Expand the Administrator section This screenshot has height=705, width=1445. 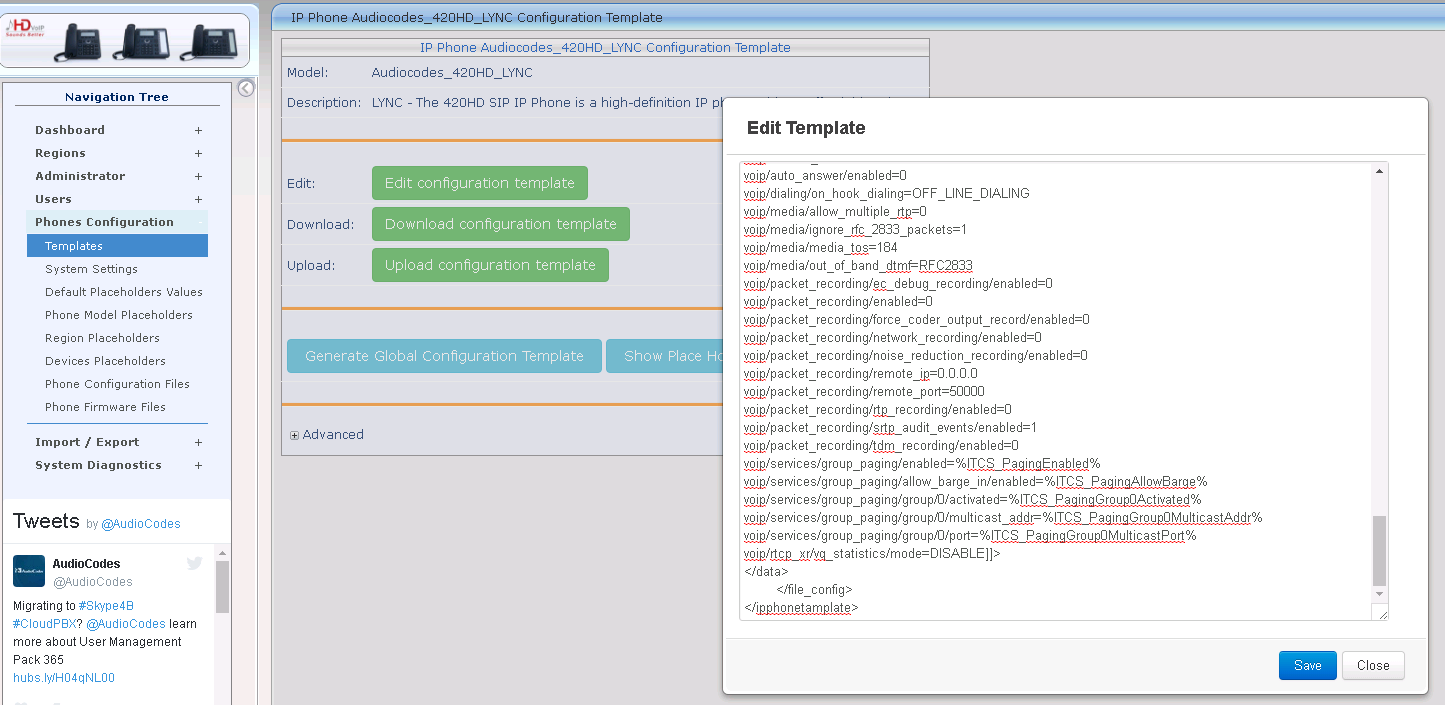[x=198, y=176]
